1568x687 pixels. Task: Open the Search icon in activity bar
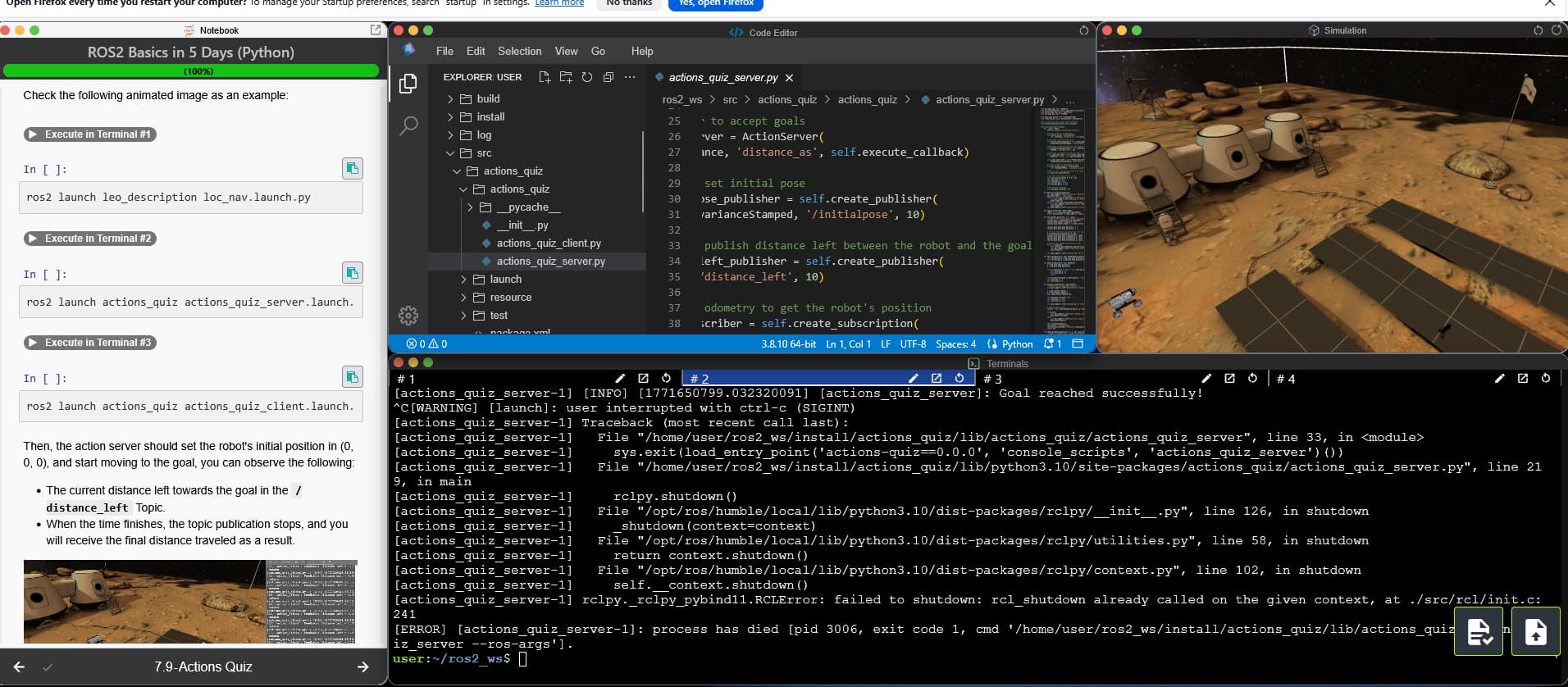408,125
